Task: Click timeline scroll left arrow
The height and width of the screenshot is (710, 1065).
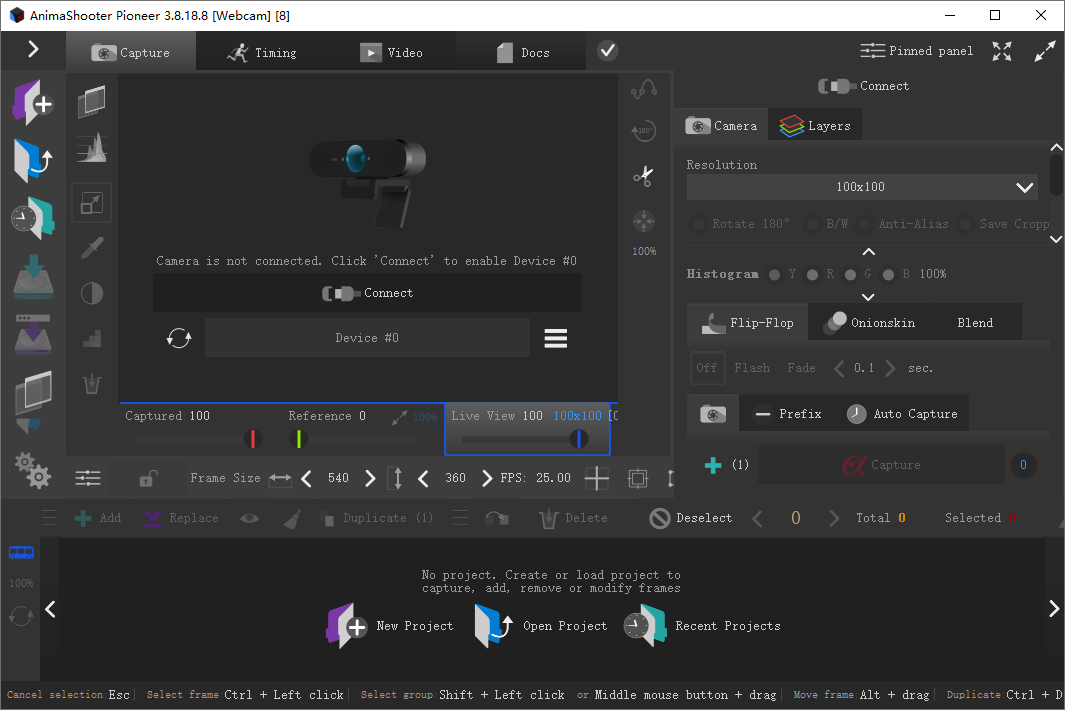Action: click(x=50, y=609)
